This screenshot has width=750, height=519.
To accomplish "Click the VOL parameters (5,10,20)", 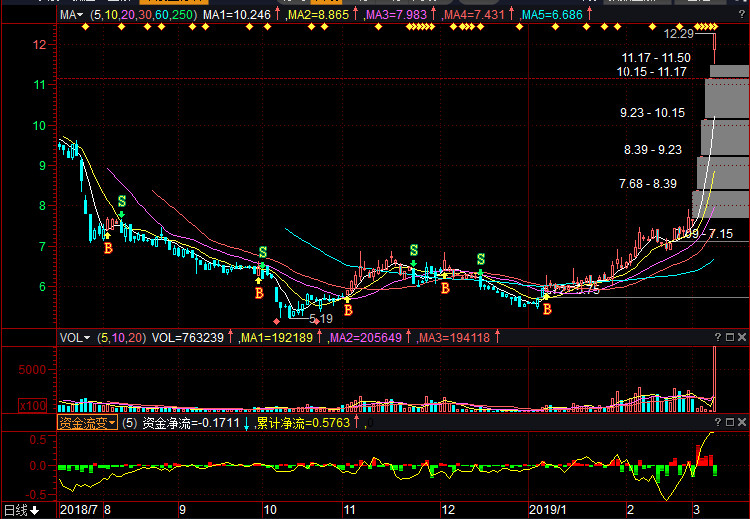I will tap(121, 338).
